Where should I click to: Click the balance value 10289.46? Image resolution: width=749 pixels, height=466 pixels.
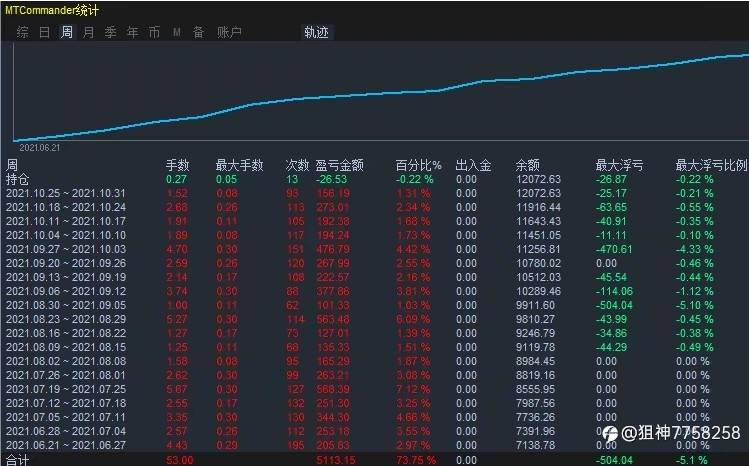click(x=538, y=291)
